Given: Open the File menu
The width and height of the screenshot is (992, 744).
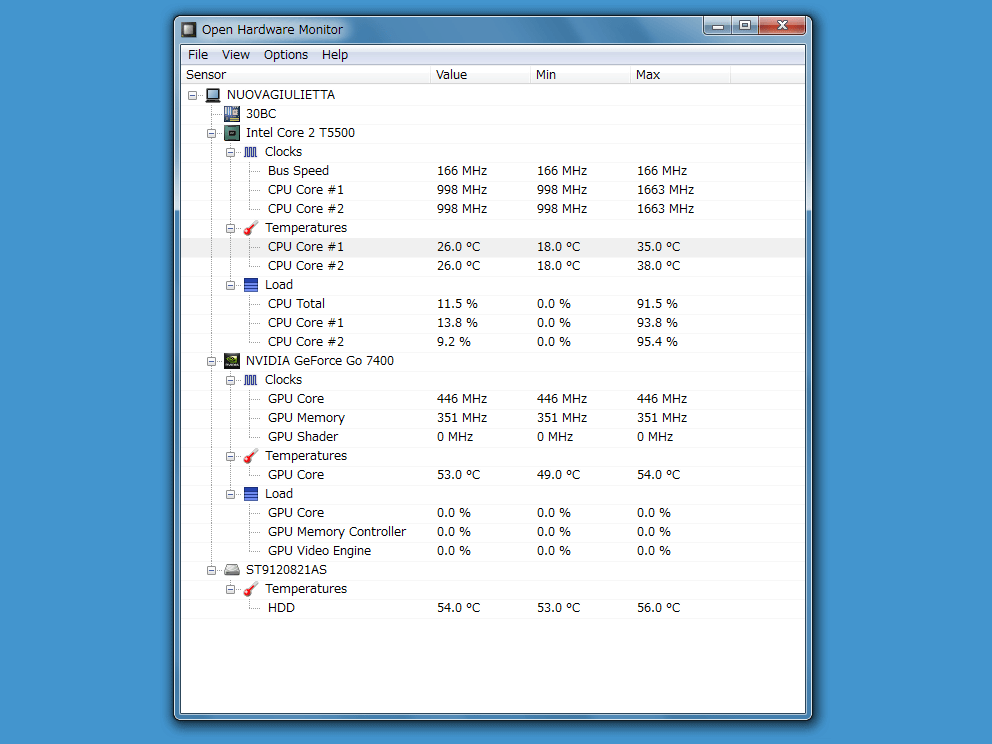Looking at the screenshot, I should click(x=198, y=55).
